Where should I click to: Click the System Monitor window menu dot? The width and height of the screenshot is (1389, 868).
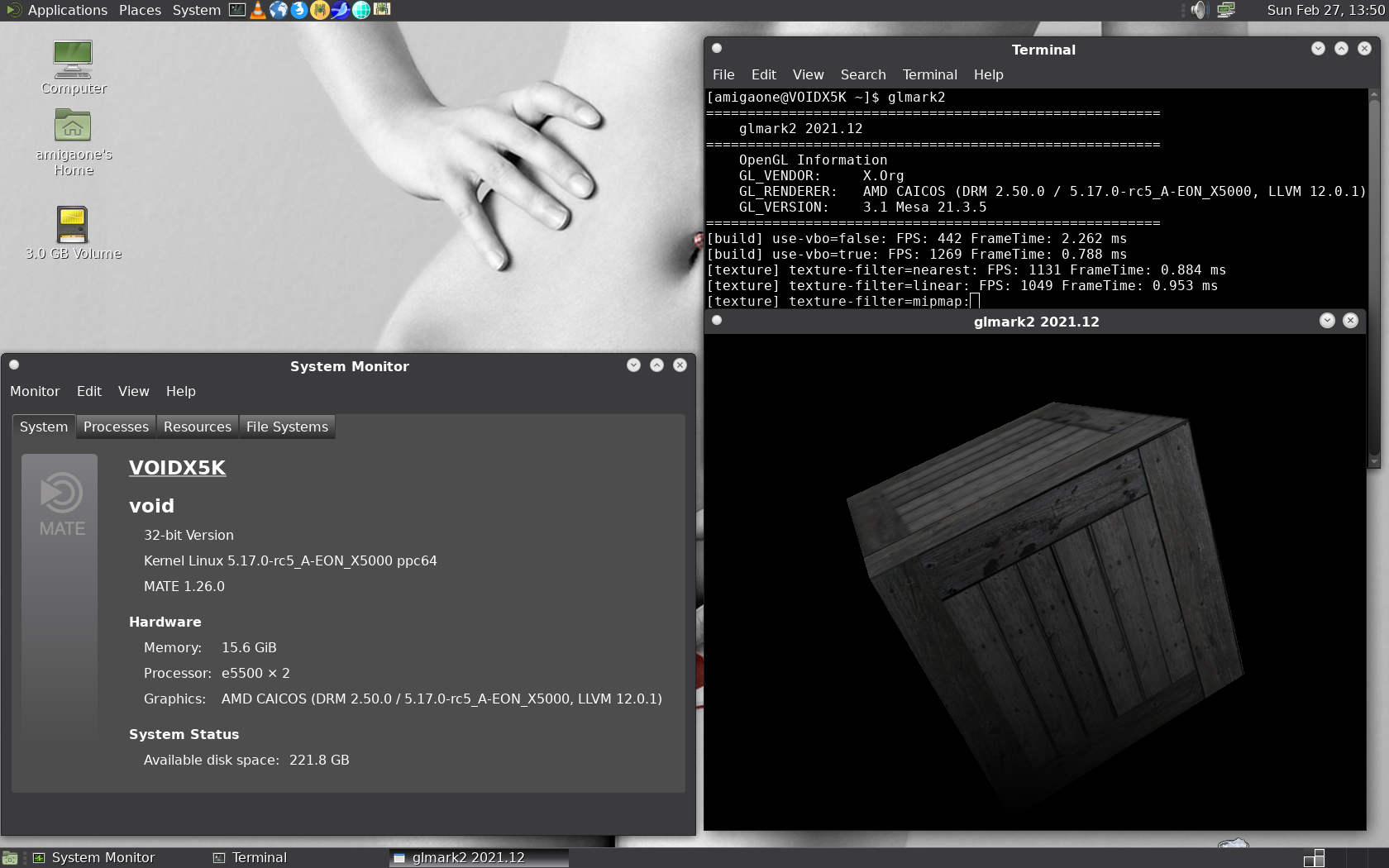14,365
